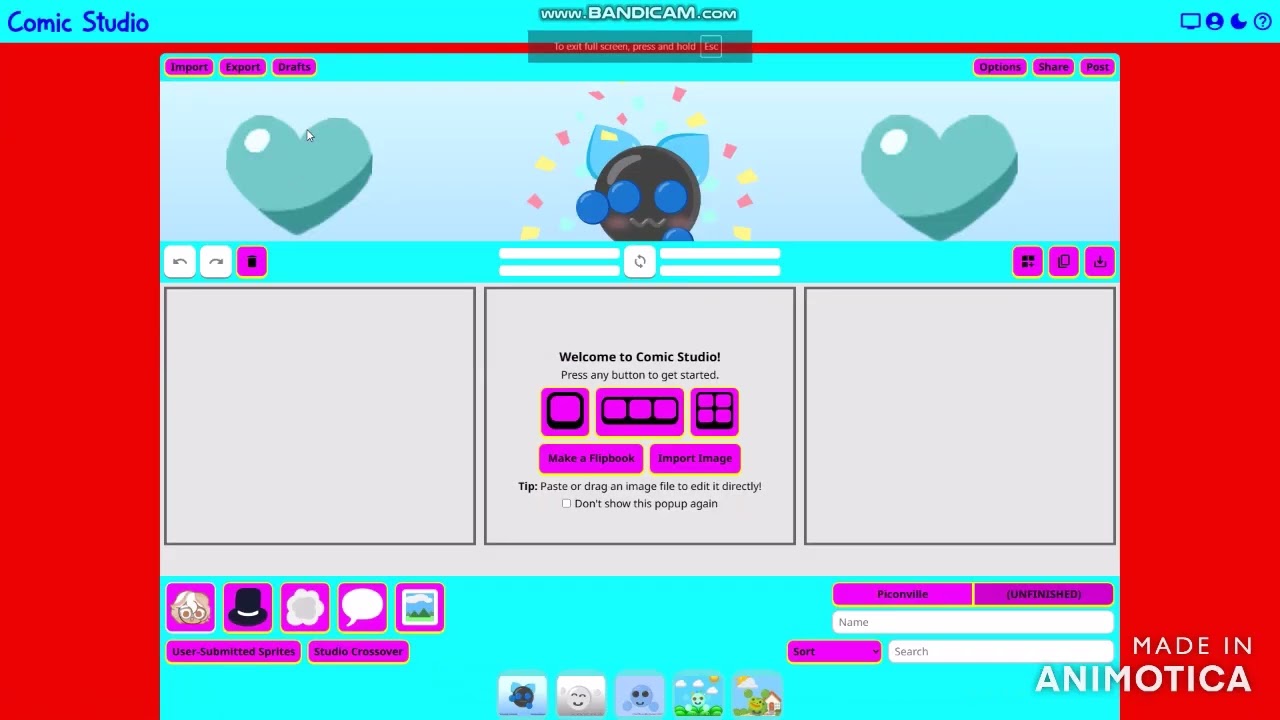Select the frog with house thumbnail
The width and height of the screenshot is (1280, 720).
pyautogui.click(x=757, y=696)
